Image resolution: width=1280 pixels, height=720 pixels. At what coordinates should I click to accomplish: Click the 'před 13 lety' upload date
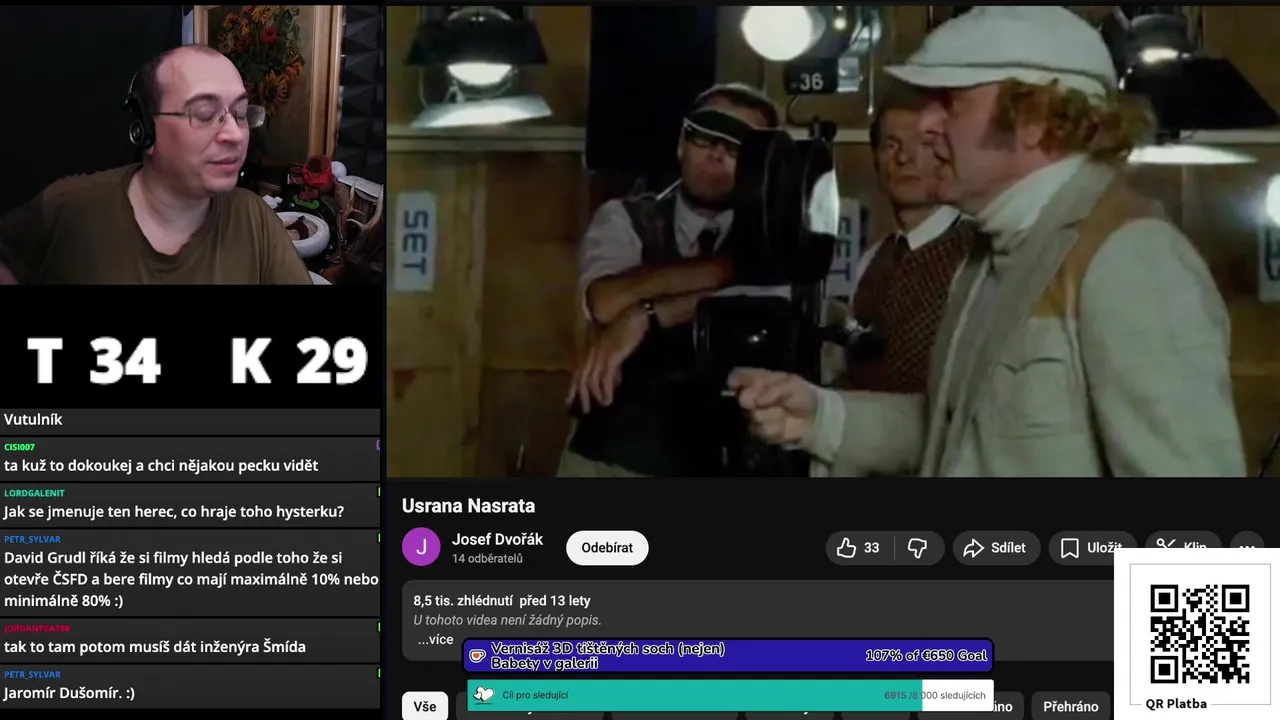(x=555, y=601)
